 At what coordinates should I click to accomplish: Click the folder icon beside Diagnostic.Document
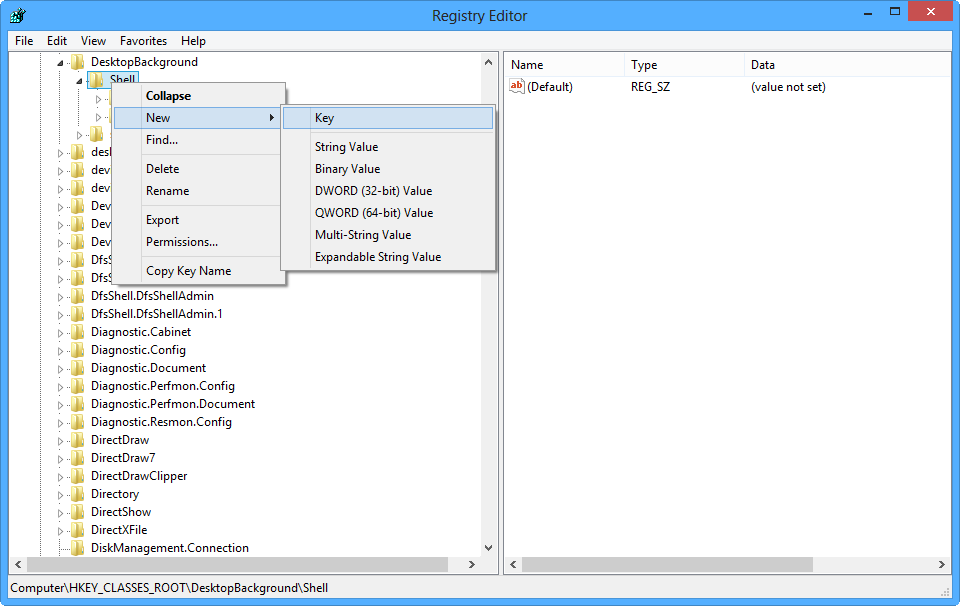click(x=78, y=368)
